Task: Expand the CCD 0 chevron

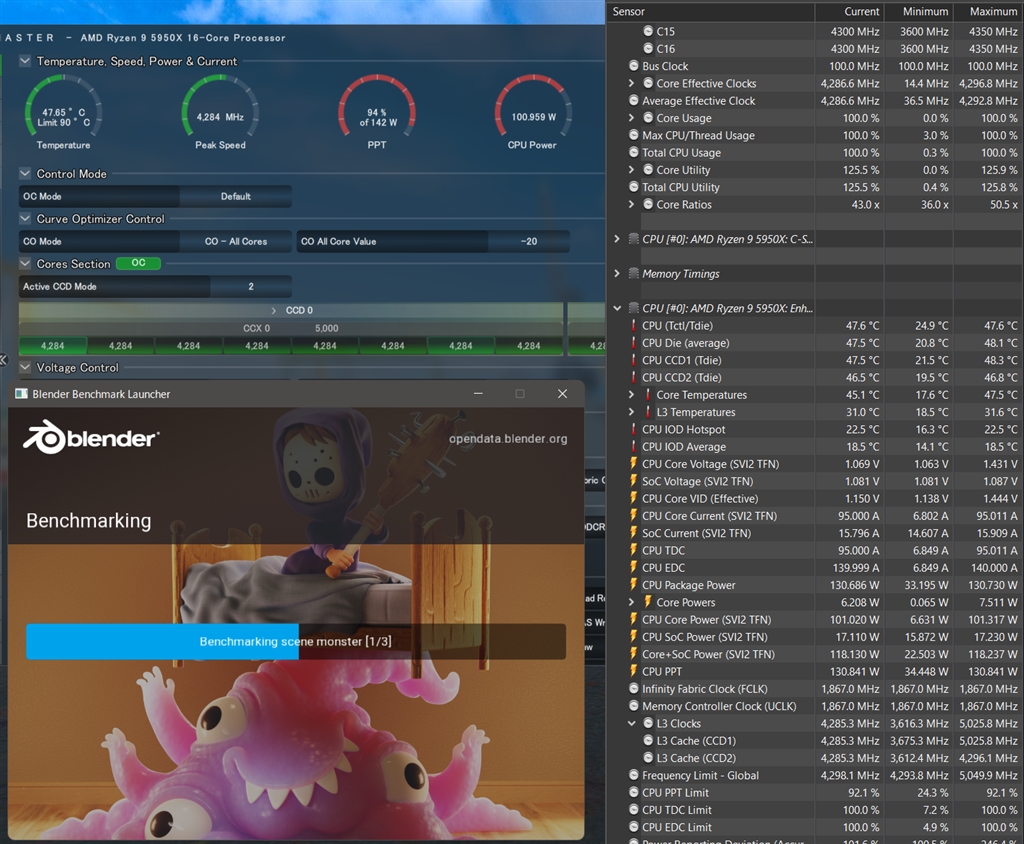Action: pos(274,310)
